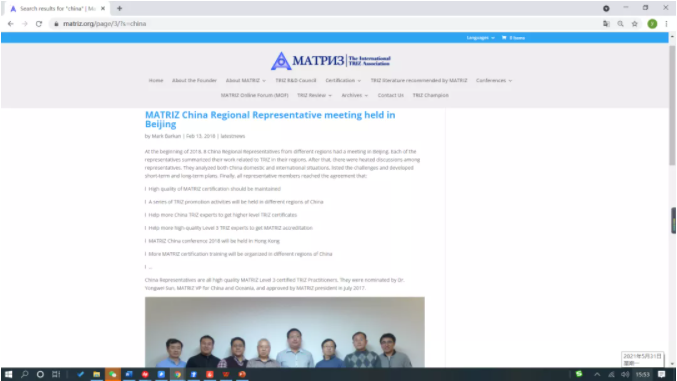Viewport: 677px width, 381px height.
Task: Click the address bar URL field
Action: pos(324,24)
